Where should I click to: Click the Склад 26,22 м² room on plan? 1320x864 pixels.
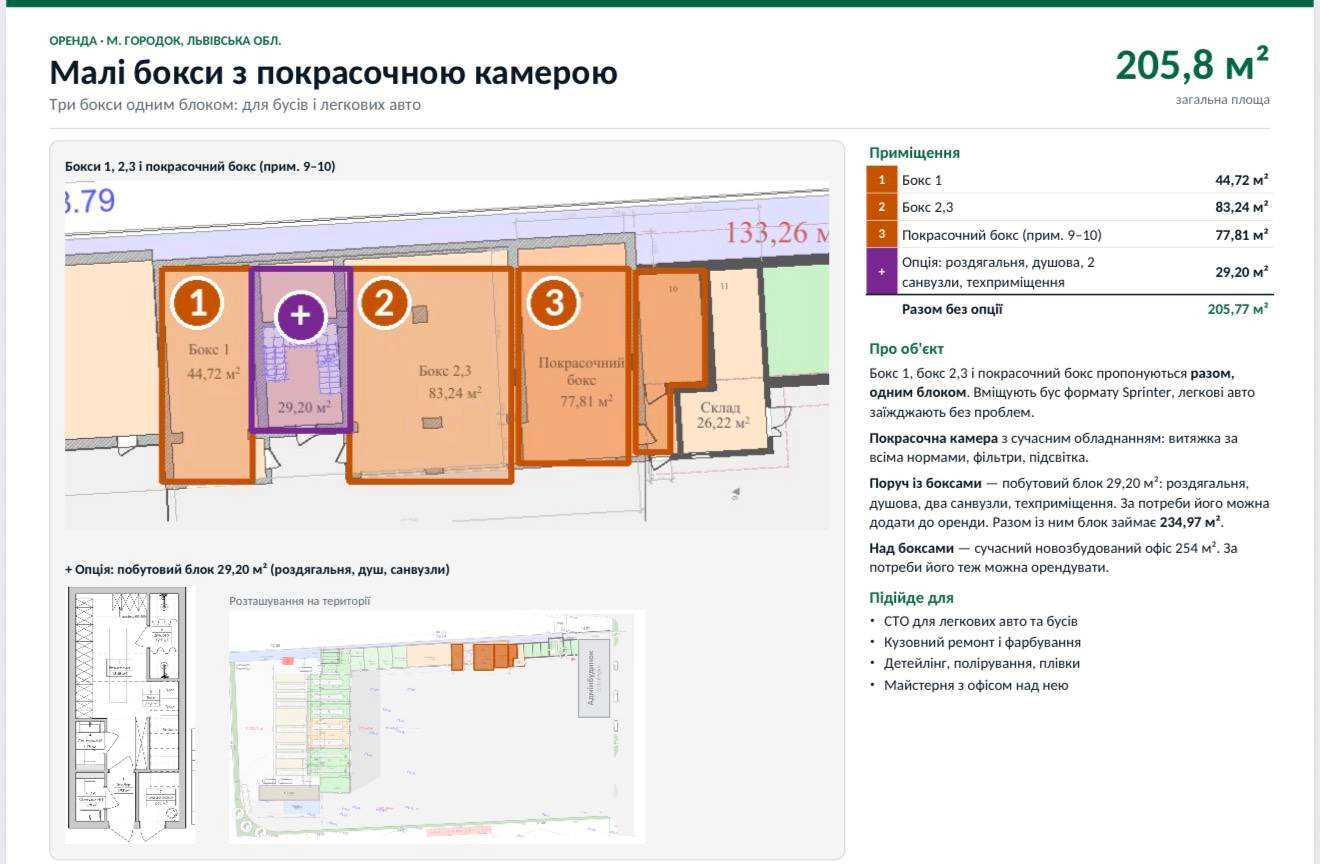click(722, 415)
